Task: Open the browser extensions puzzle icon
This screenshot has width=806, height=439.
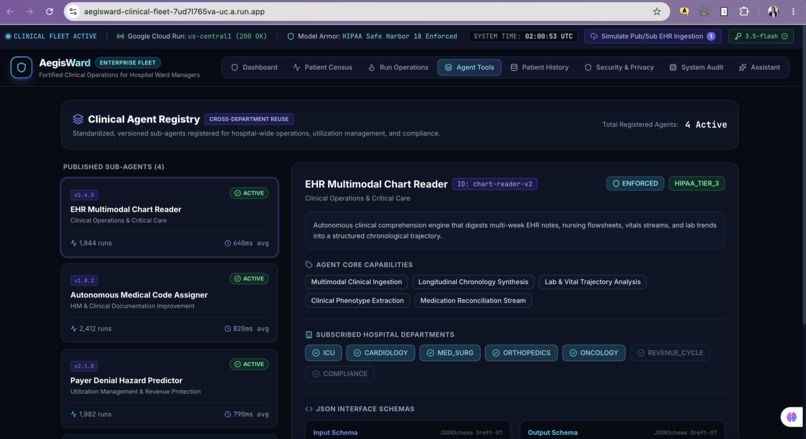Action: [x=743, y=11]
